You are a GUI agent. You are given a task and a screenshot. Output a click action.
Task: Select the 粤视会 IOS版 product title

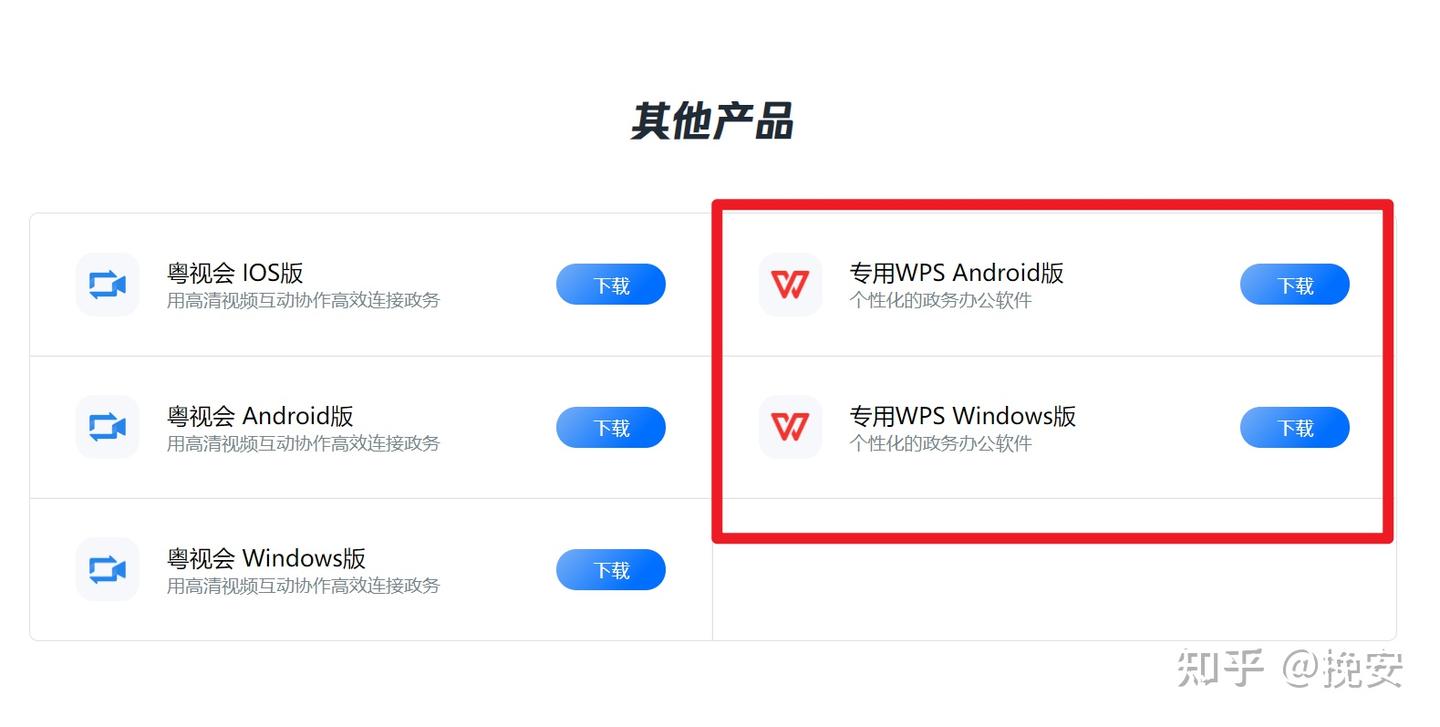pyautogui.click(x=235, y=273)
